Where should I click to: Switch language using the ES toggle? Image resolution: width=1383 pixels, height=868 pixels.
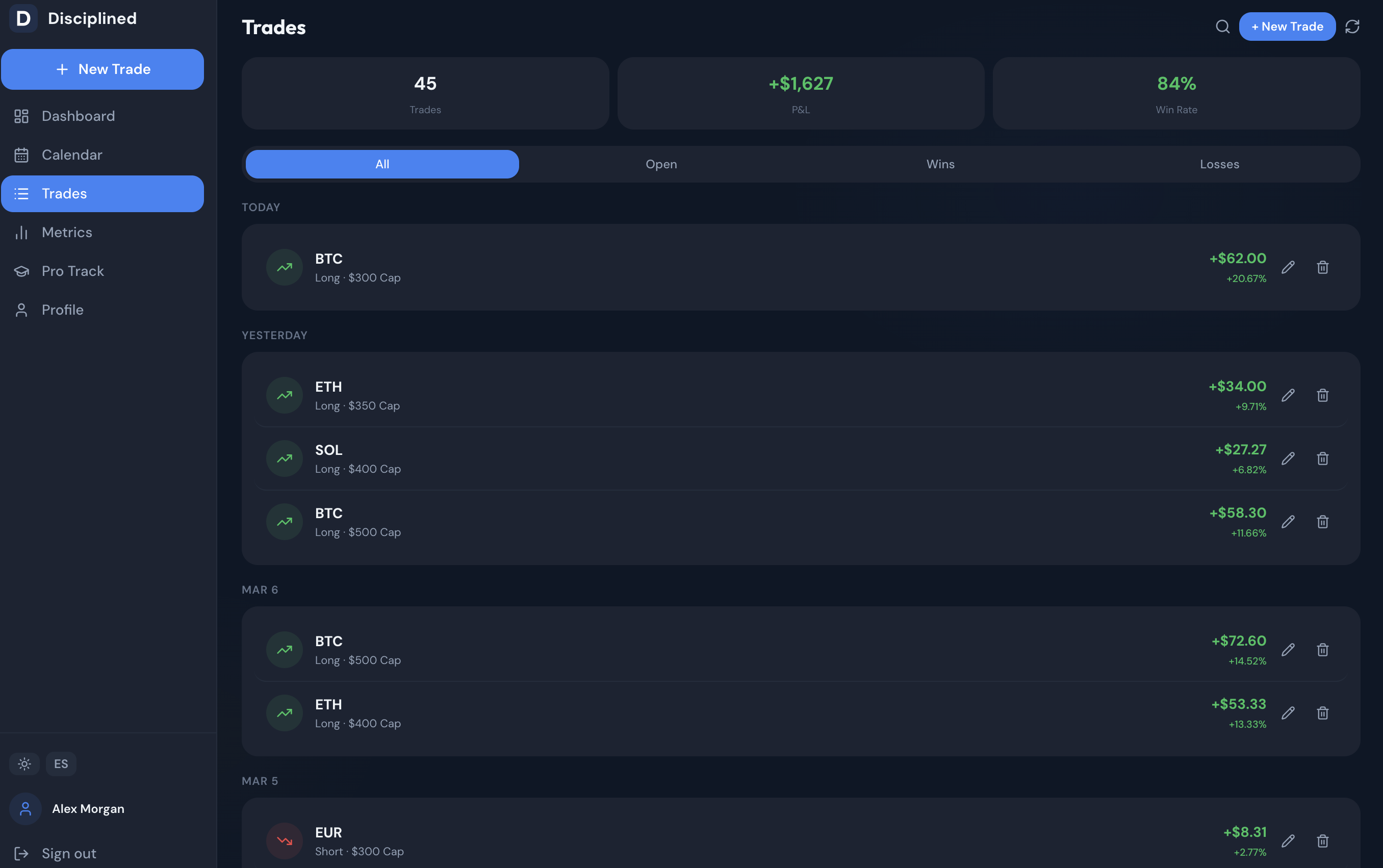point(61,763)
